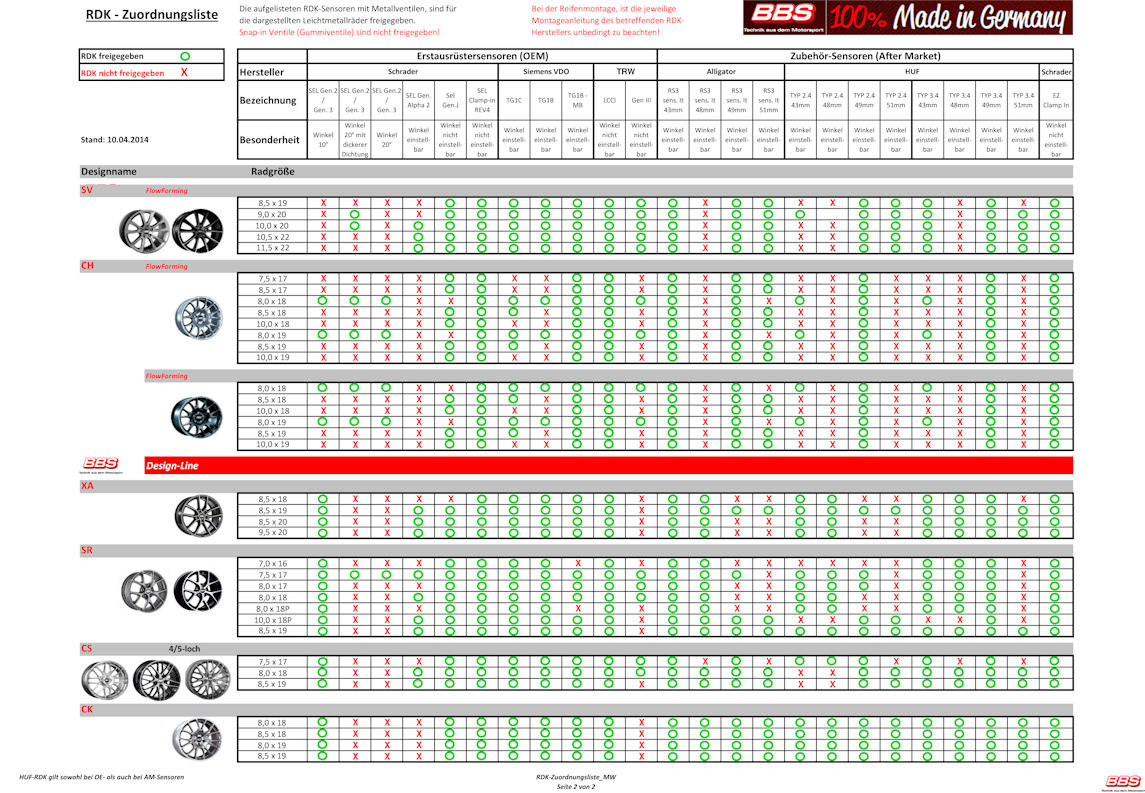Viewport: 1145px width, 793px height.
Task: Click the Designname column label
Action: pyautogui.click(x=109, y=171)
